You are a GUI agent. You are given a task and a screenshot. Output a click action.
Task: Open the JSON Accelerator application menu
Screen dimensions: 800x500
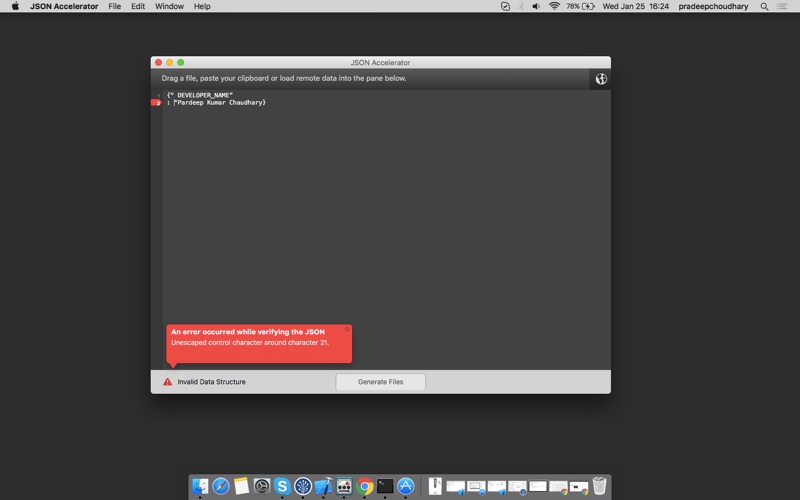pyautogui.click(x=64, y=6)
